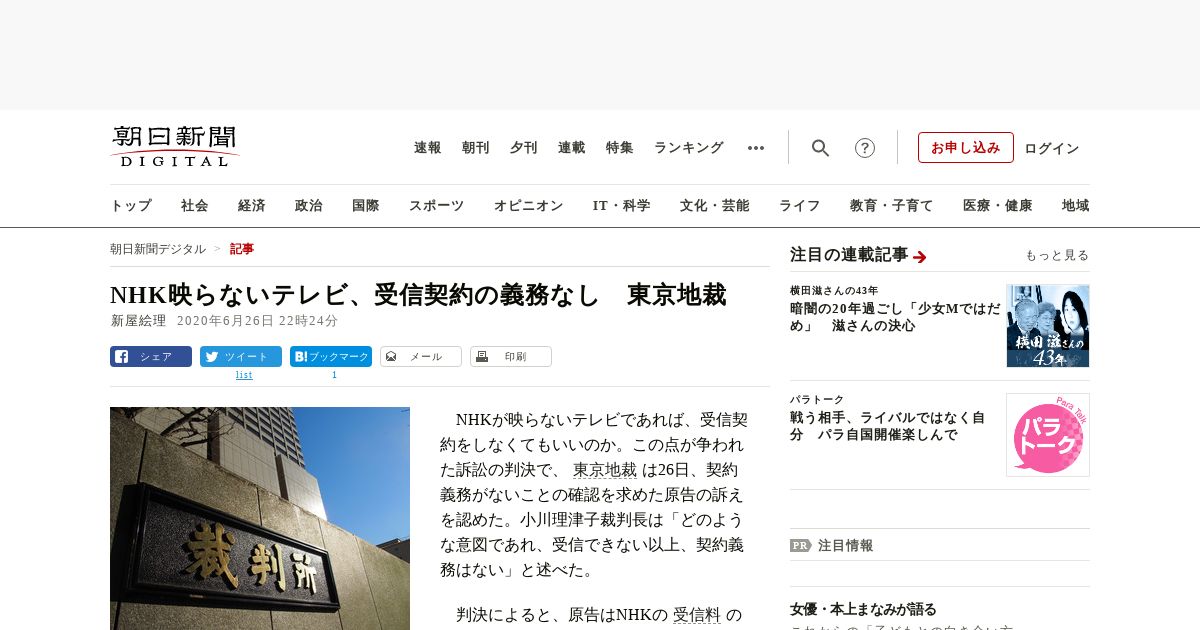This screenshot has height=630, width=1200.
Task: Click the 横田滋さんの43年 series label
Action: tap(834, 290)
